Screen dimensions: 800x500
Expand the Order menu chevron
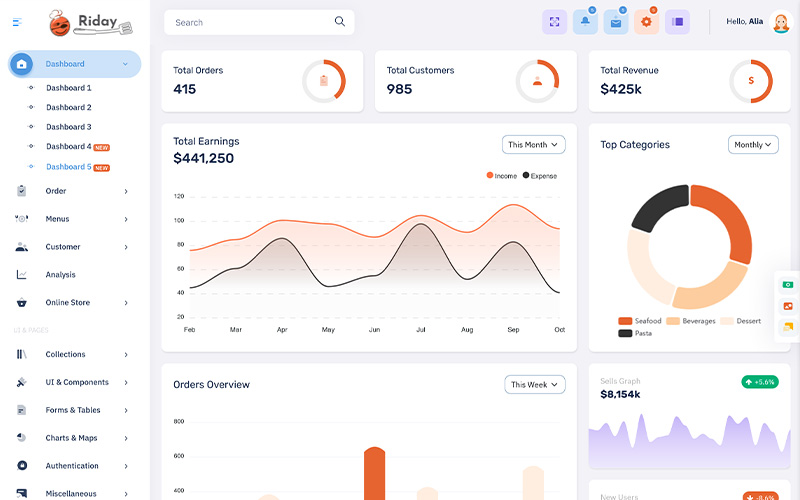coord(126,191)
